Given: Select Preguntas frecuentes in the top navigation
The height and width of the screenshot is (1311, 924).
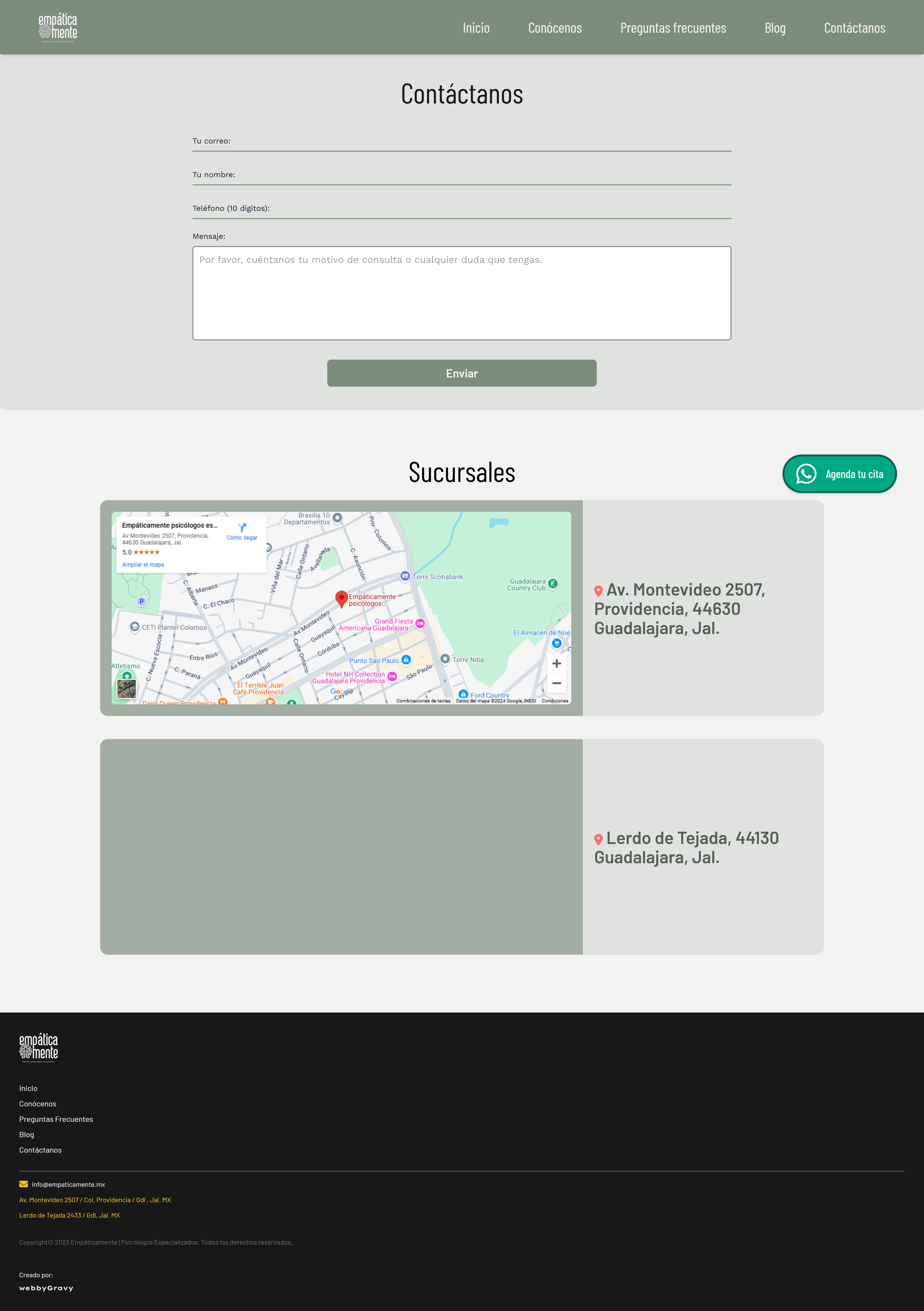Looking at the screenshot, I should [673, 27].
